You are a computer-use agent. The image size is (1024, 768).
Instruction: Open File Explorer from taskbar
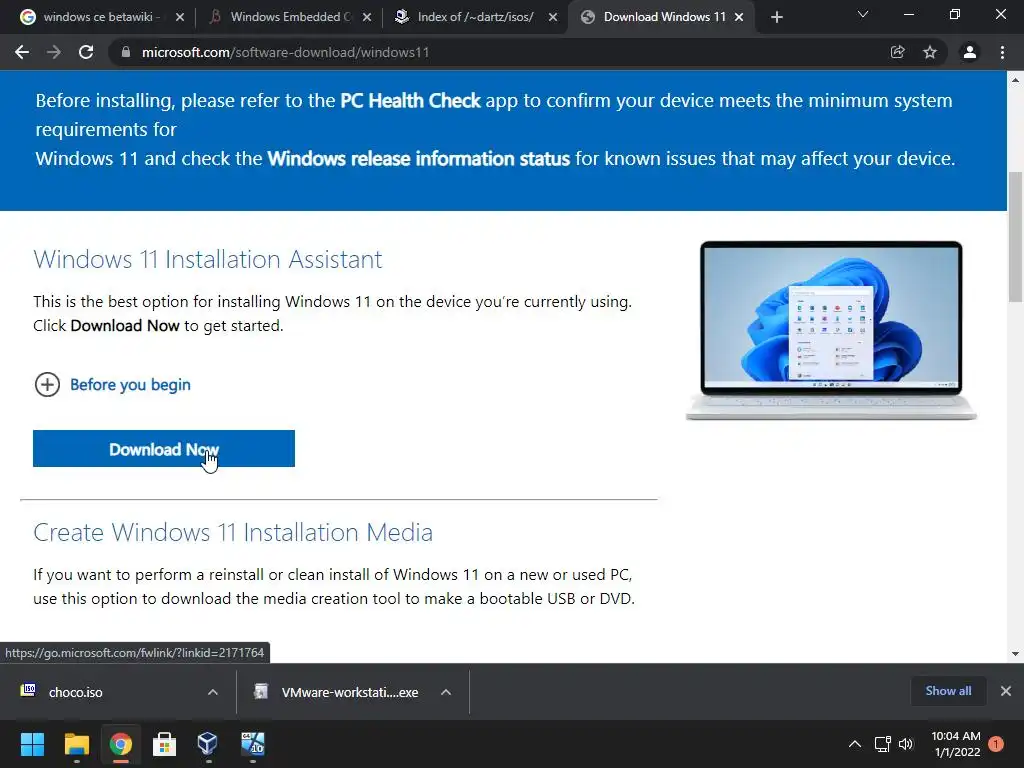pos(76,744)
